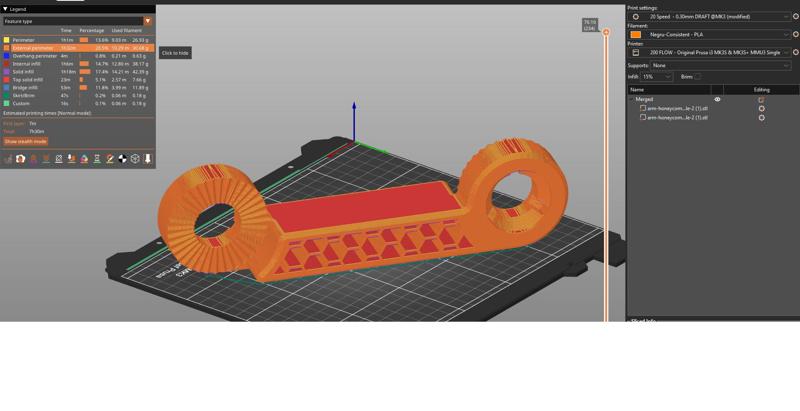Hide External perimeter feature row
Viewport: 800px width, 411px height.
click(78, 48)
